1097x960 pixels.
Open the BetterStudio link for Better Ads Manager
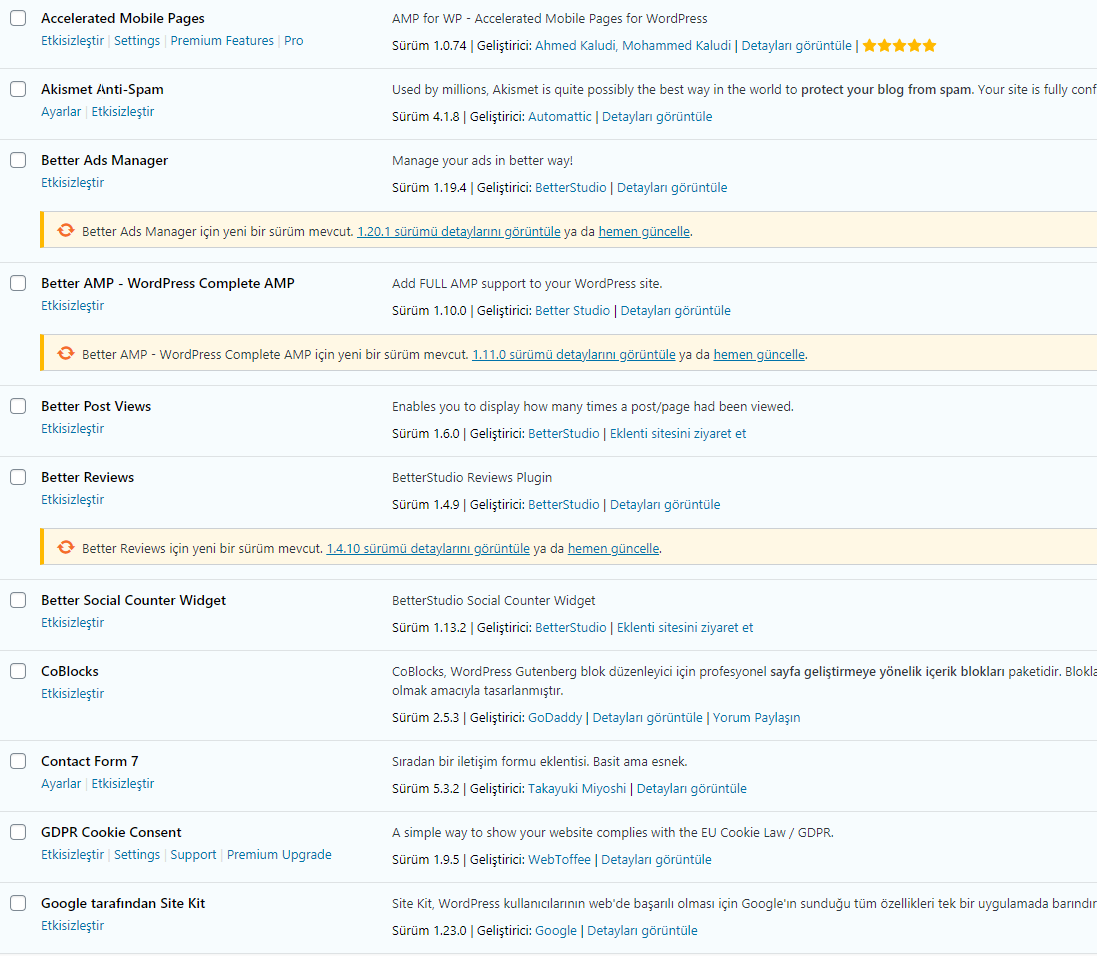[570, 188]
